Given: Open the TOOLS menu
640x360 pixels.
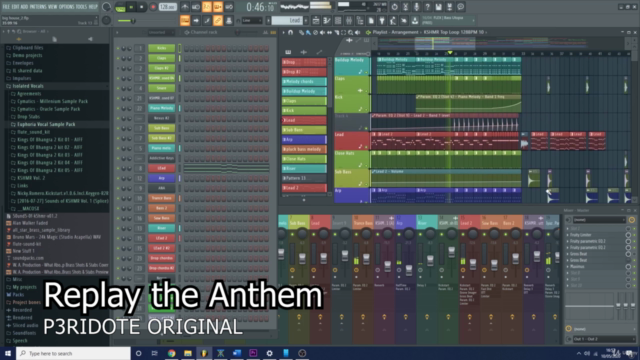Looking at the screenshot, I should pyautogui.click(x=81, y=7).
